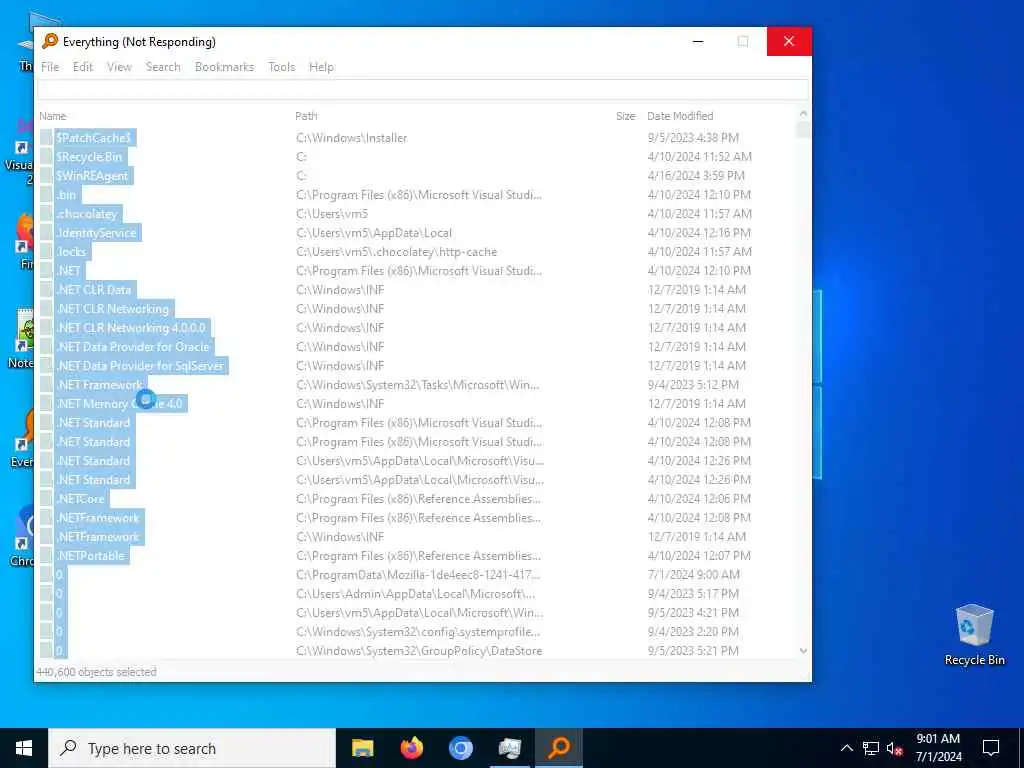Select the .IdentityService folder icon
Image resolution: width=1024 pixels, height=768 pixels.
pos(46,232)
